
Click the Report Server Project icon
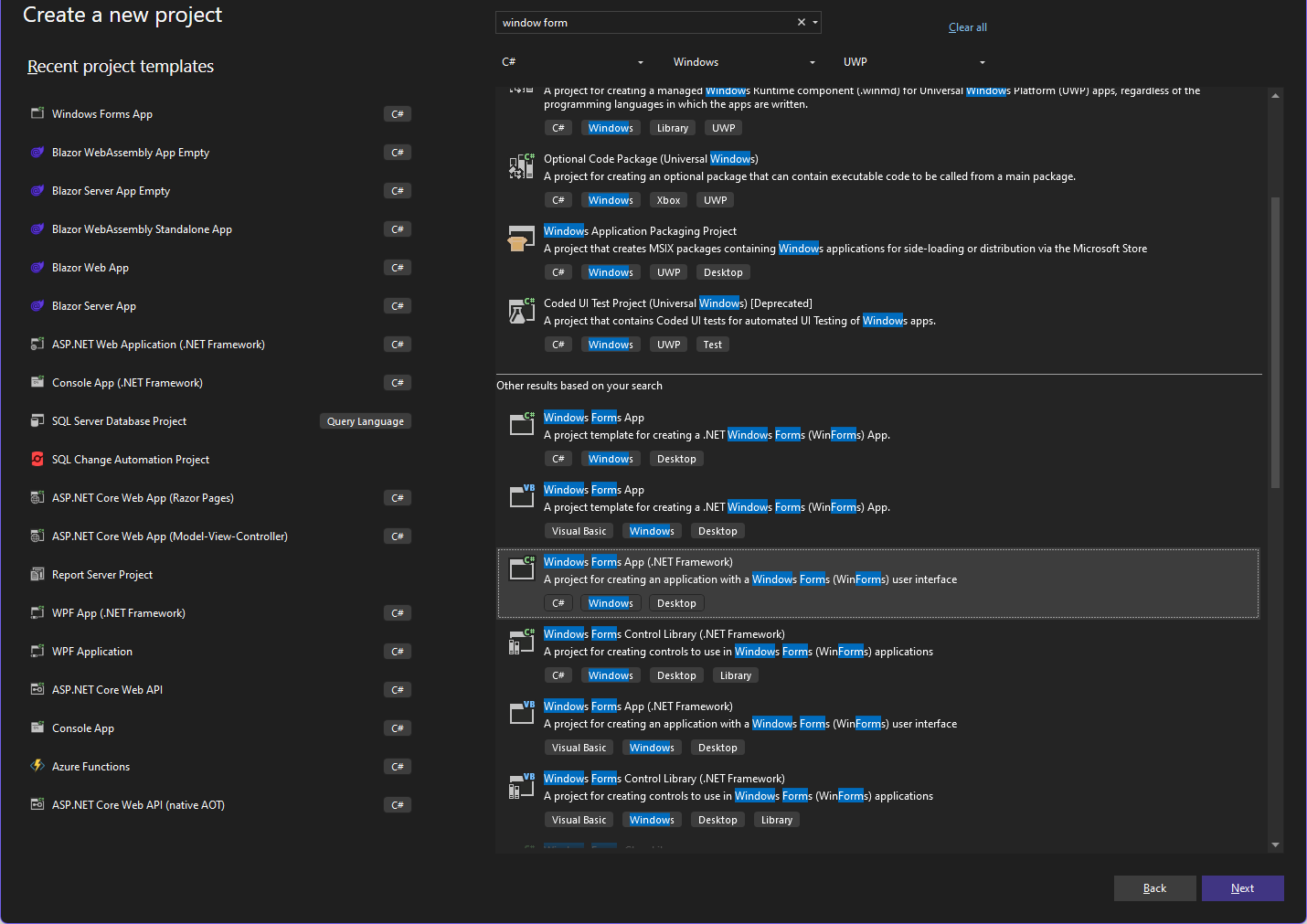coord(37,574)
